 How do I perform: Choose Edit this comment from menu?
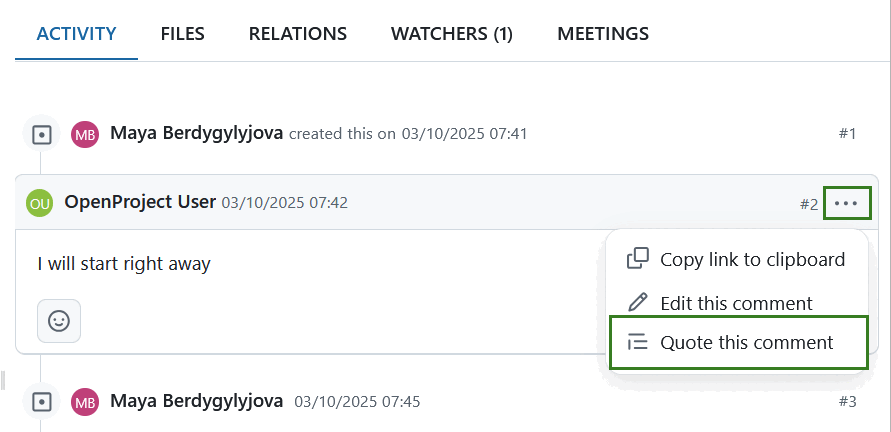coord(736,302)
